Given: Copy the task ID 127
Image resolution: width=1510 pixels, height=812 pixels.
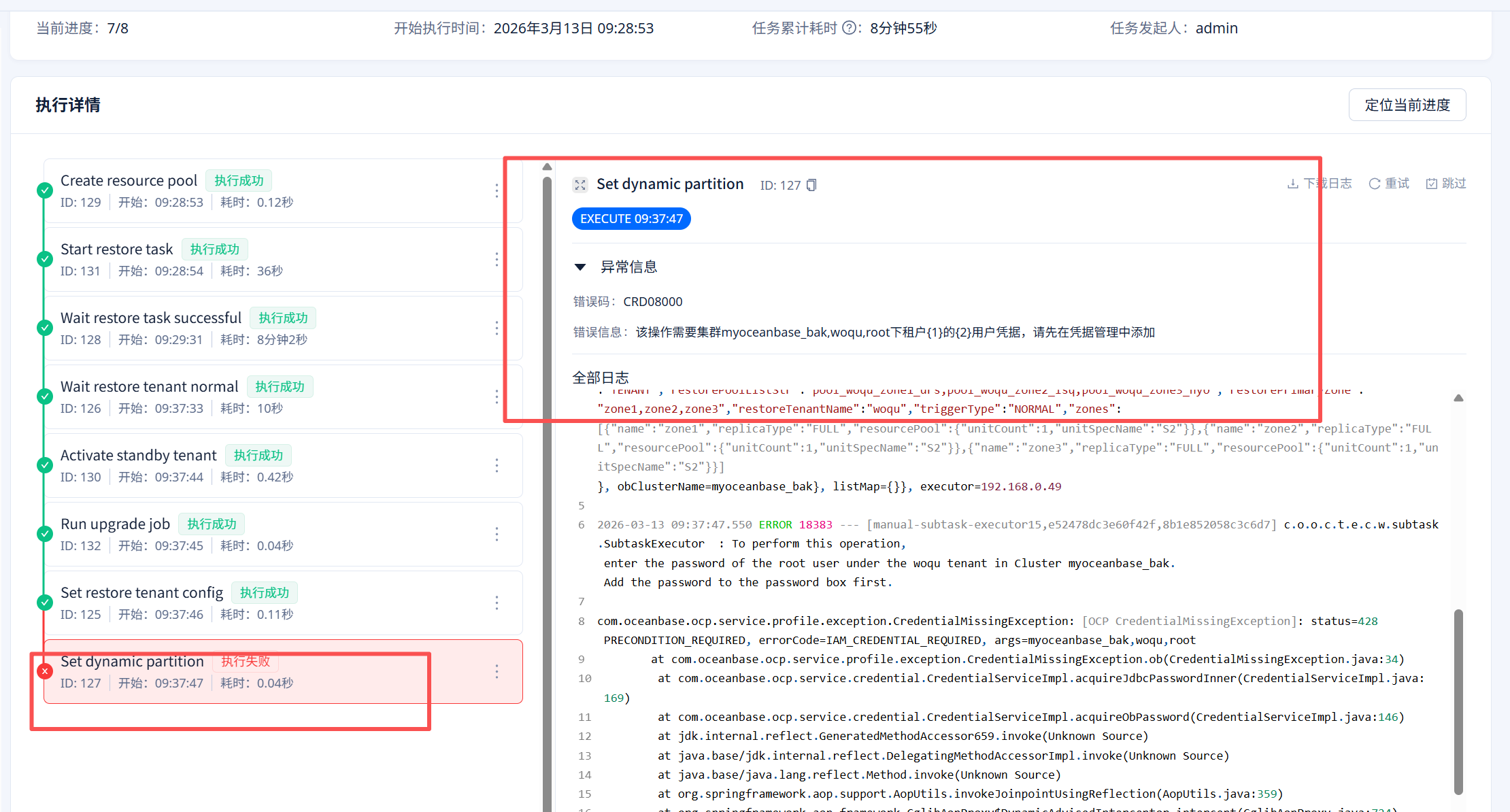Looking at the screenshot, I should (x=811, y=185).
